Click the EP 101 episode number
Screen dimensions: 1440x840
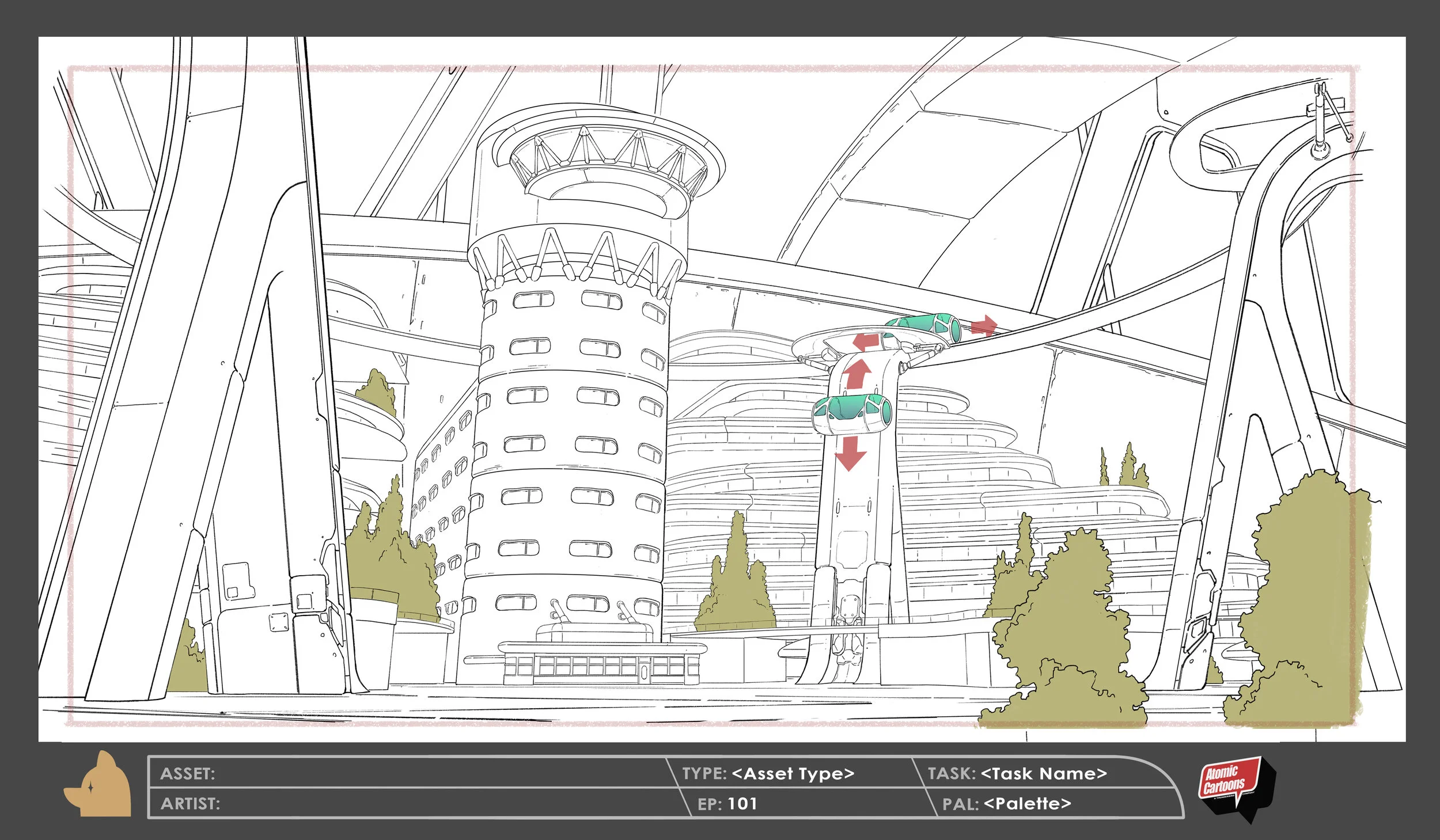click(742, 803)
